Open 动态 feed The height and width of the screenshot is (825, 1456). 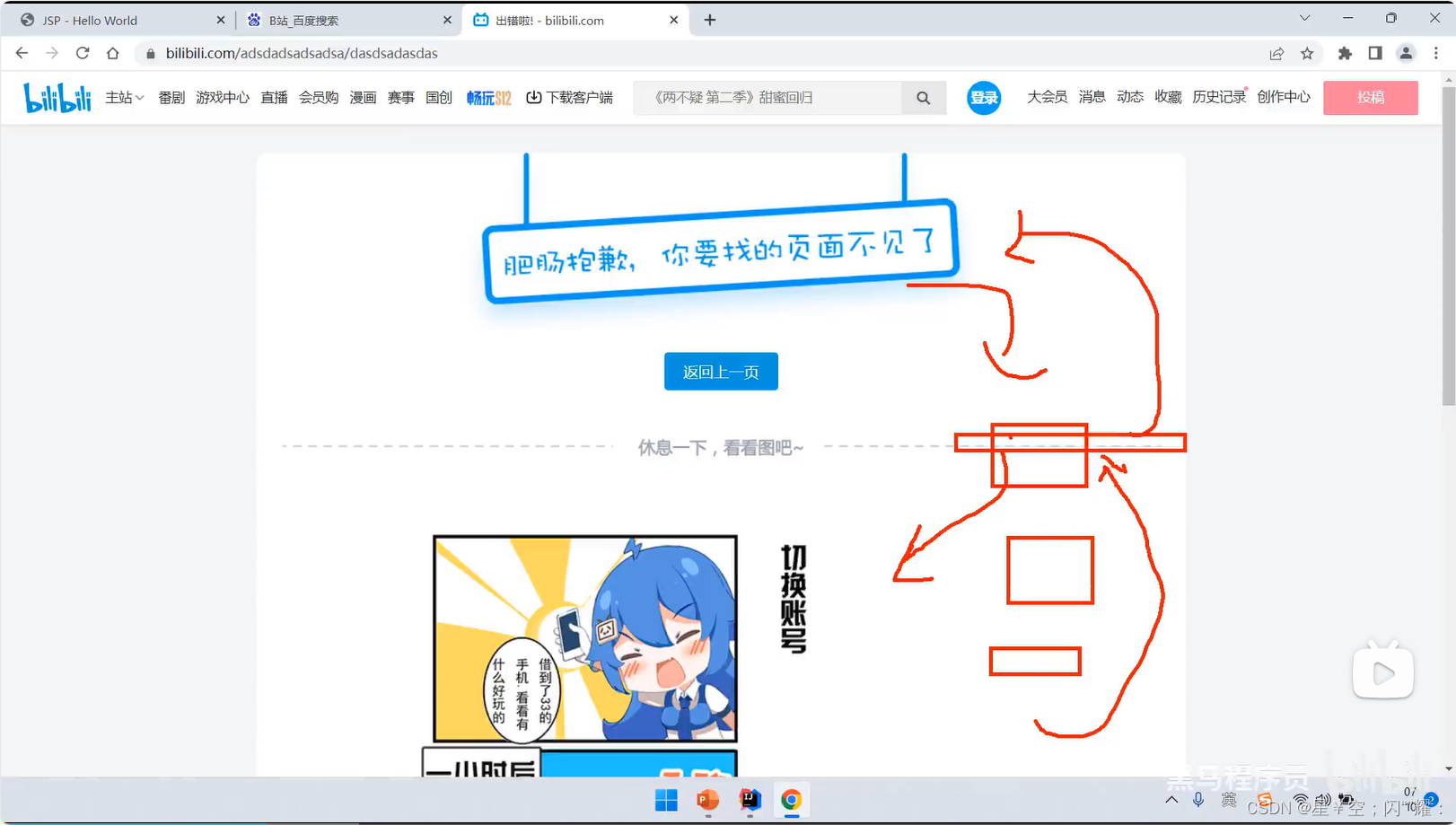[x=1130, y=97]
